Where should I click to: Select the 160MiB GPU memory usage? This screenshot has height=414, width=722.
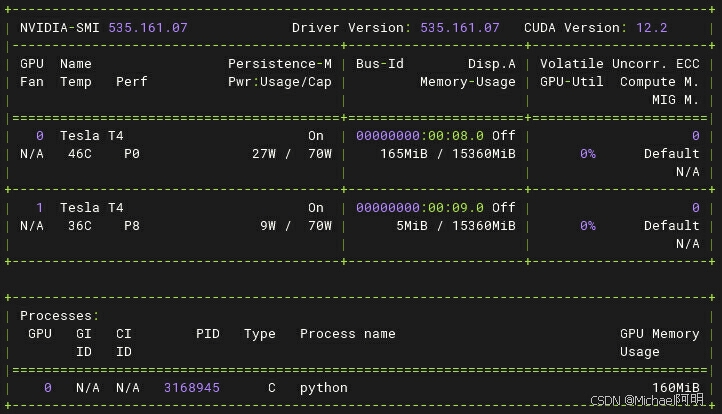[675, 388]
